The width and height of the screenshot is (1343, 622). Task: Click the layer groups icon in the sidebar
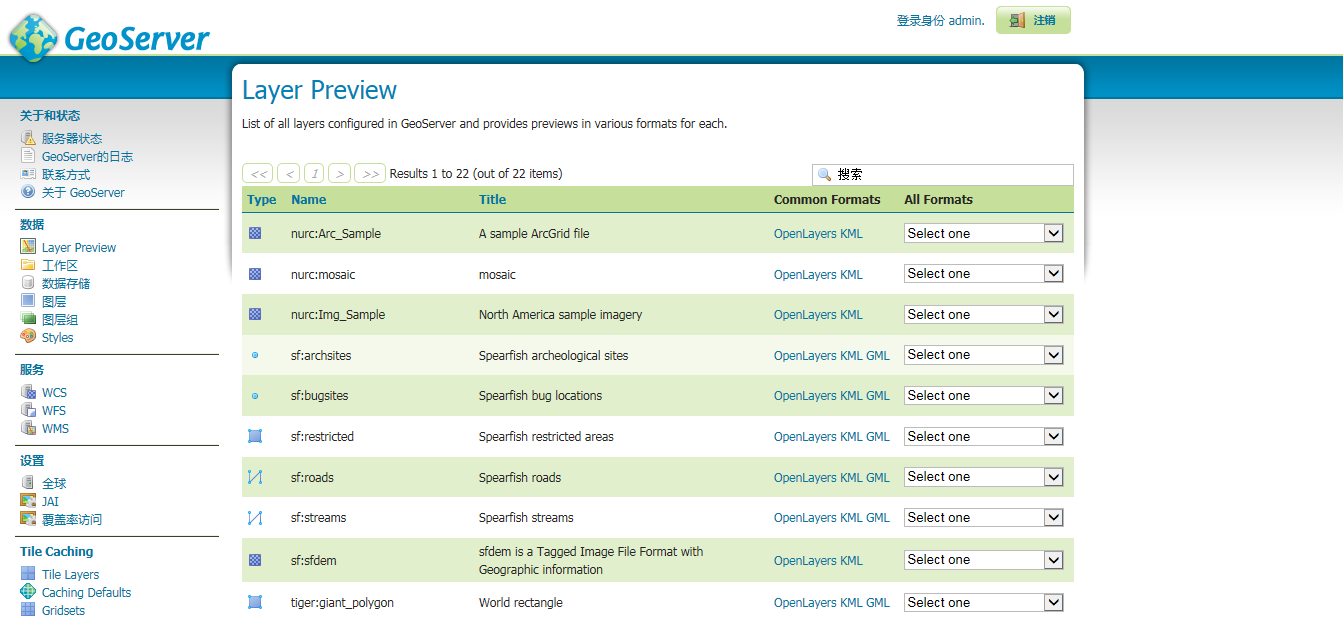[28, 319]
